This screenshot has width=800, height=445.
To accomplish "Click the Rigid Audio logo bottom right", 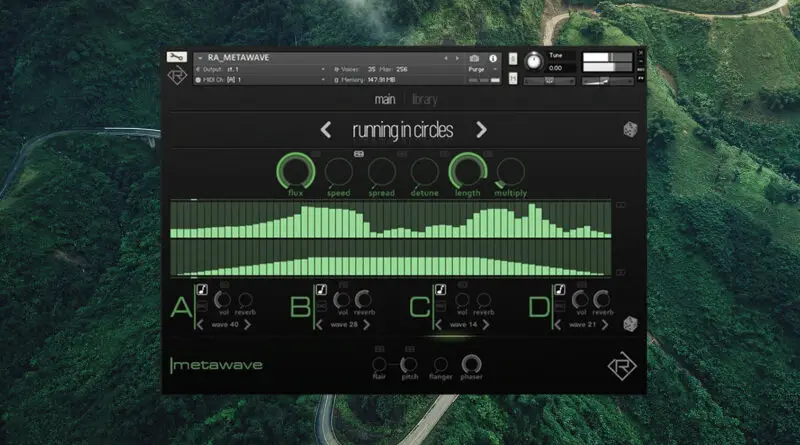I will (x=622, y=366).
